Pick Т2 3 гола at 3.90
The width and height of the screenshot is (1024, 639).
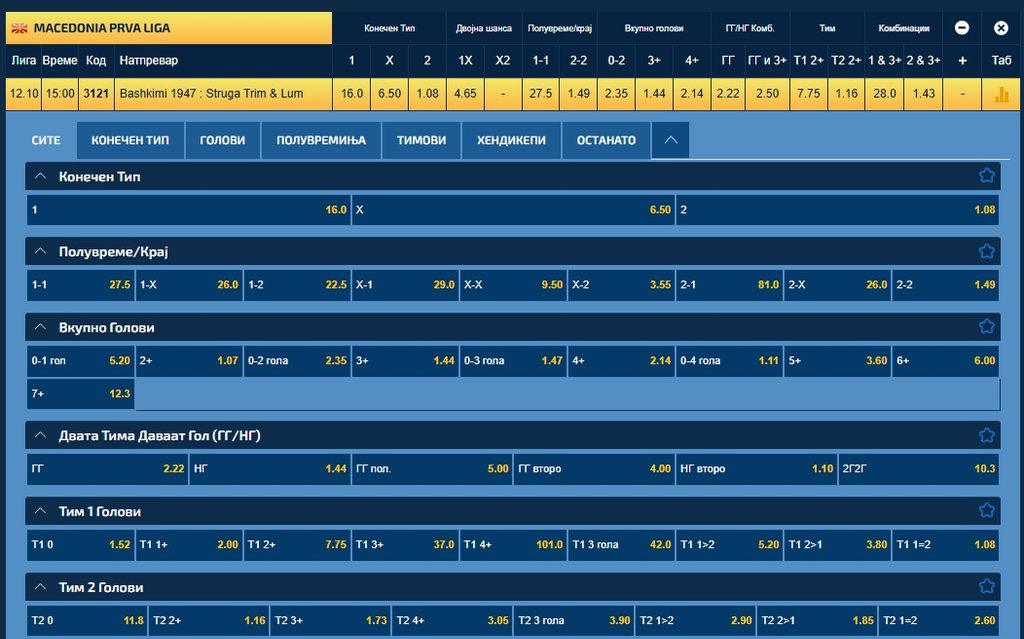[575, 620]
